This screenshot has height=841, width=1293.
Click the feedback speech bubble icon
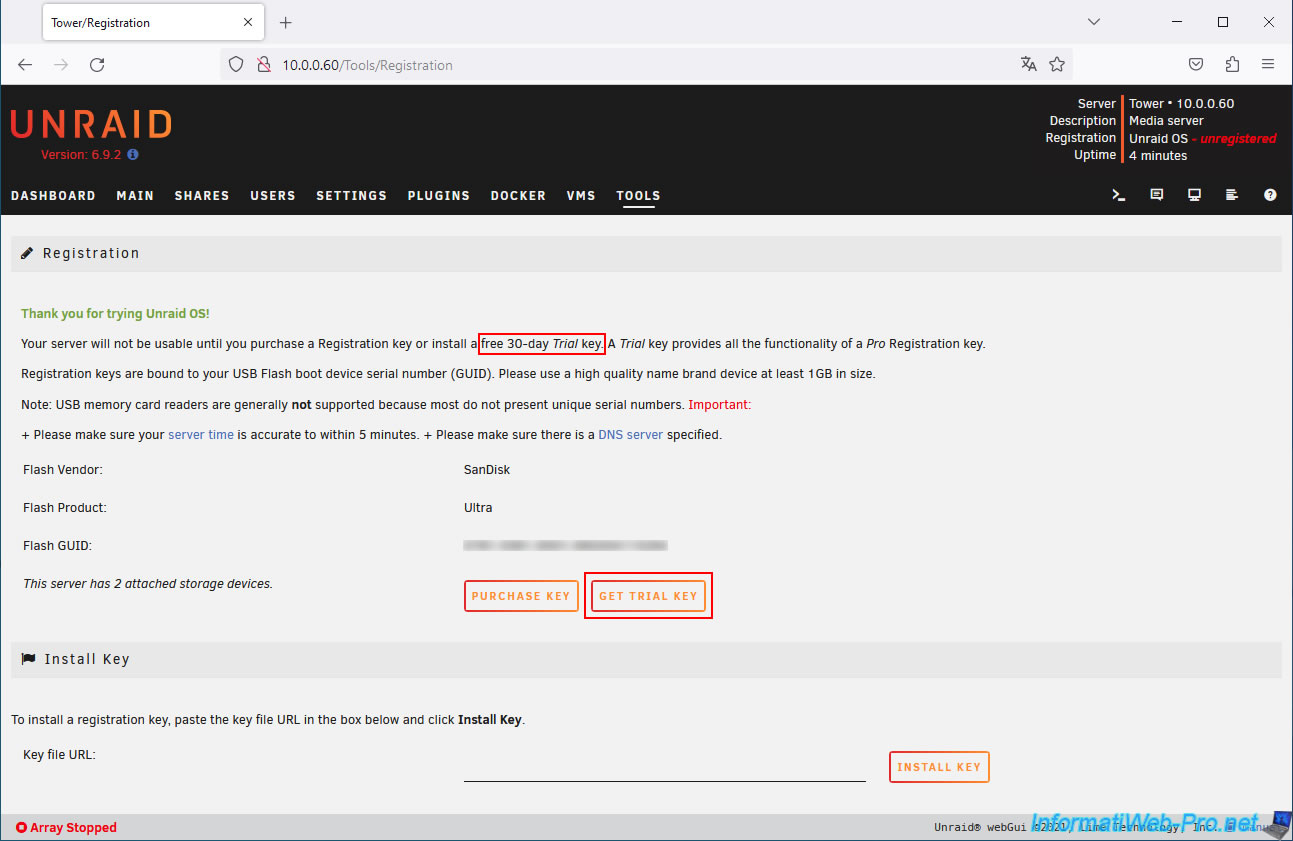click(1157, 195)
